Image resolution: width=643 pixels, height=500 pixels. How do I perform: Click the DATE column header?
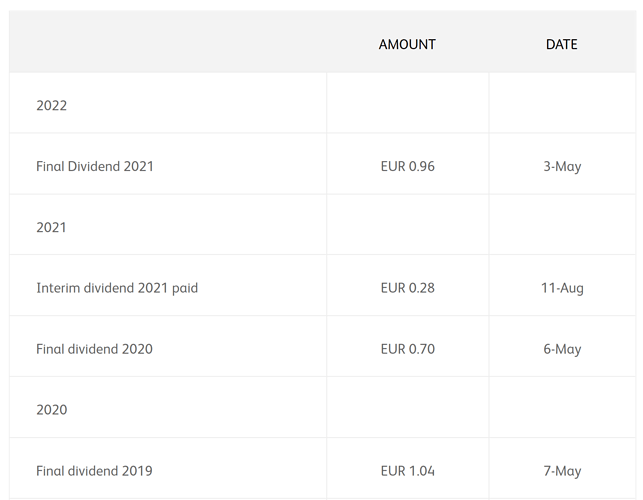coord(561,44)
